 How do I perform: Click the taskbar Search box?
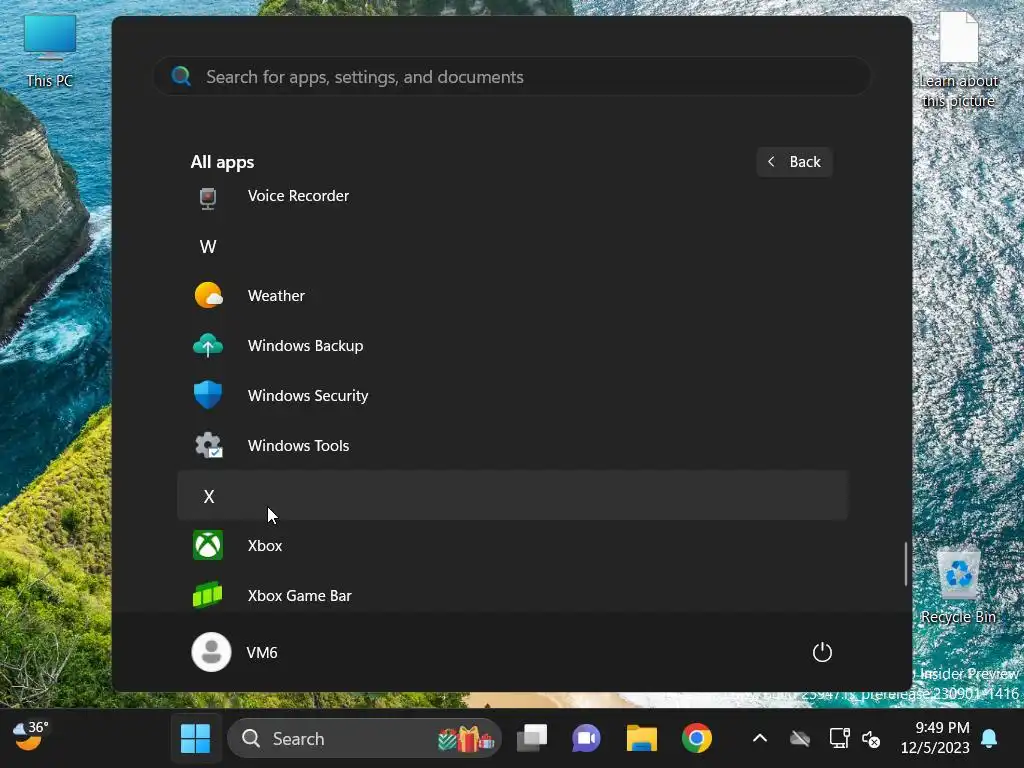(x=364, y=739)
